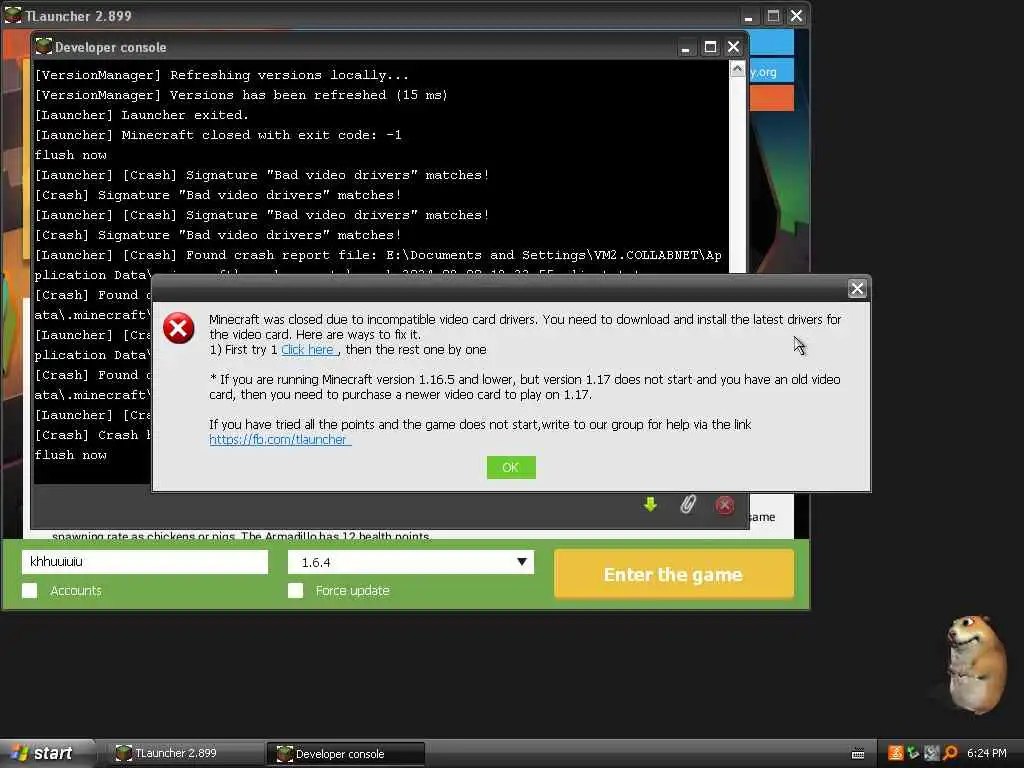
Task: Click the red error icon in the dialog
Action: [178, 328]
